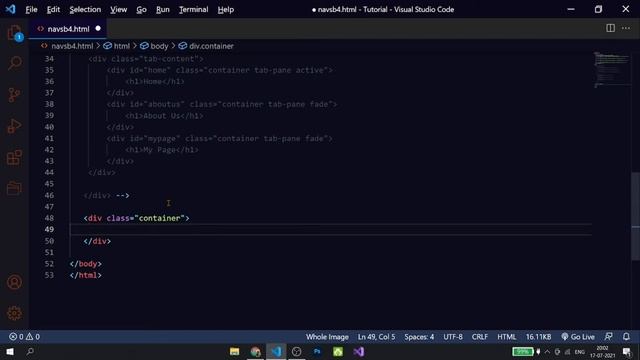Image resolution: width=640 pixels, height=360 pixels.
Task: Open errors and warnings indicator in status bar
Action: pos(24,337)
